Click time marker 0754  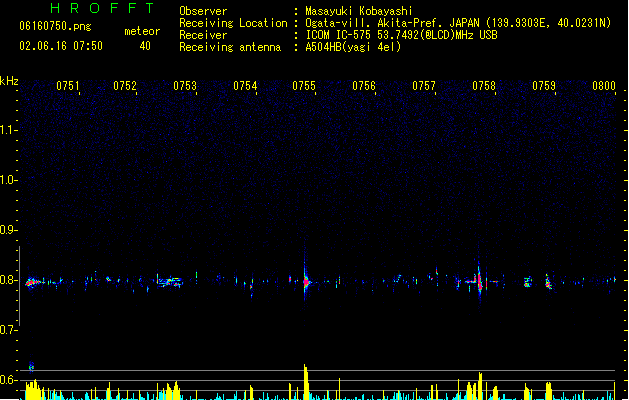click(245, 86)
